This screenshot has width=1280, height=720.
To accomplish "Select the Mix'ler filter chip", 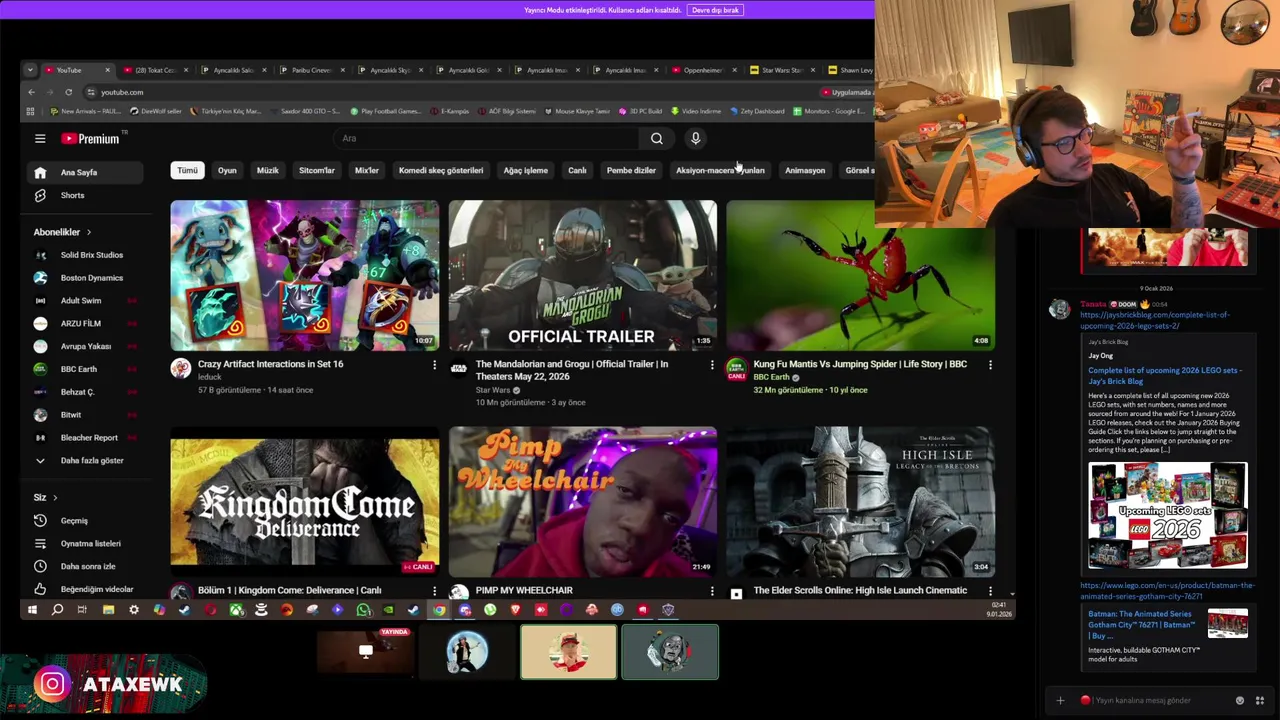I will coord(367,170).
